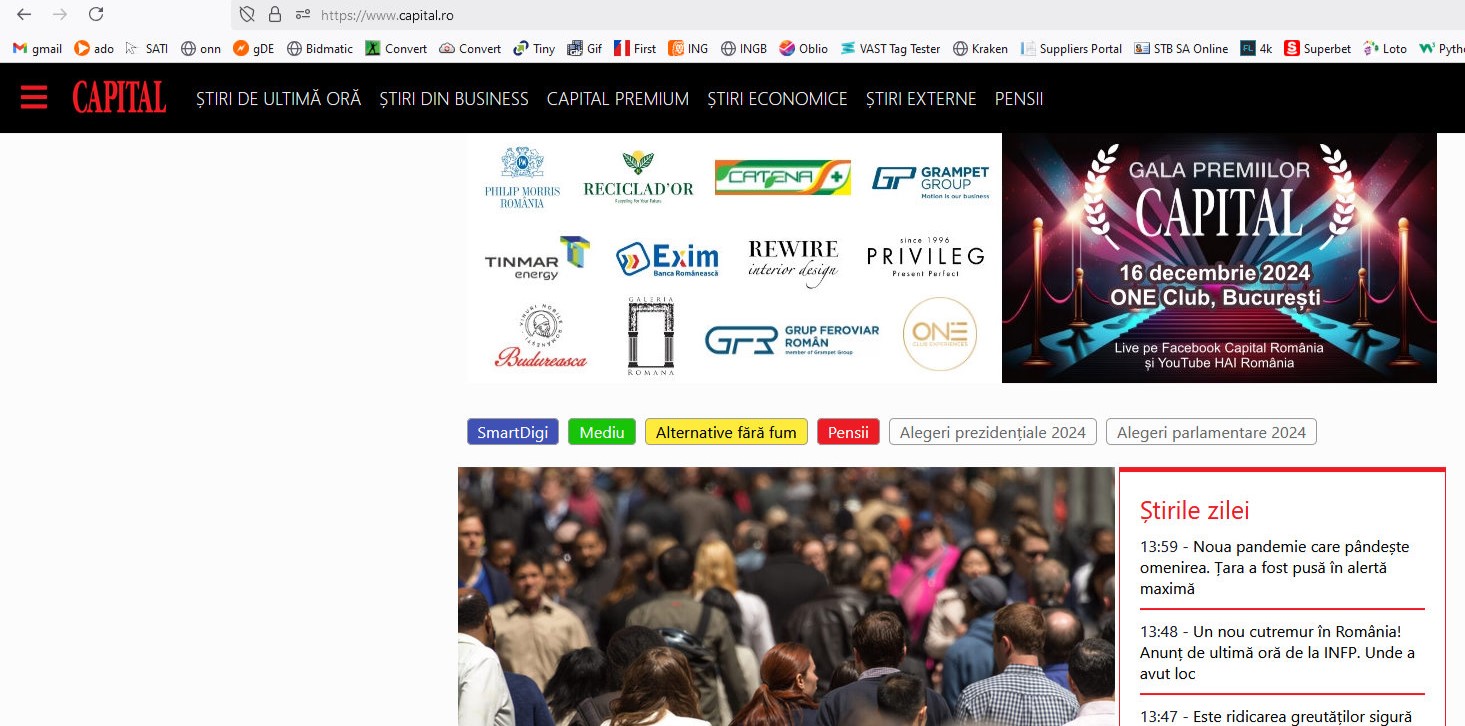Open the Gala Premiilor Capital banner
The height and width of the screenshot is (726, 1465).
tap(1219, 258)
